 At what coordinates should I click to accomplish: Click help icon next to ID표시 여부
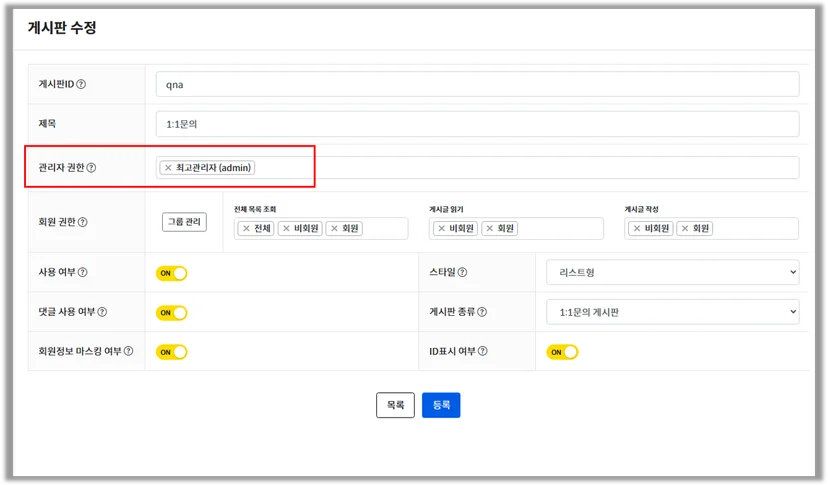[483, 351]
